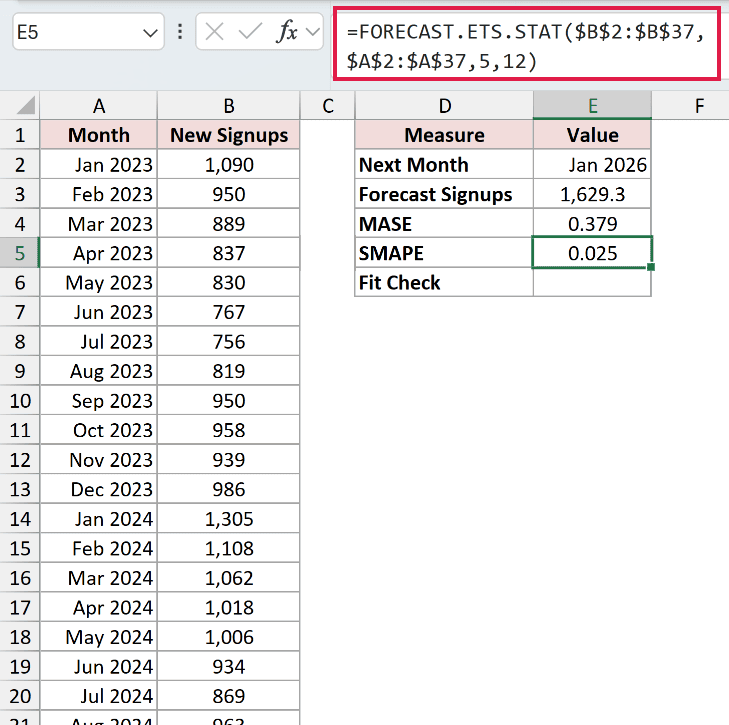729x725 pixels.
Task: Select the cell containing 1,062
Action: tap(229, 578)
